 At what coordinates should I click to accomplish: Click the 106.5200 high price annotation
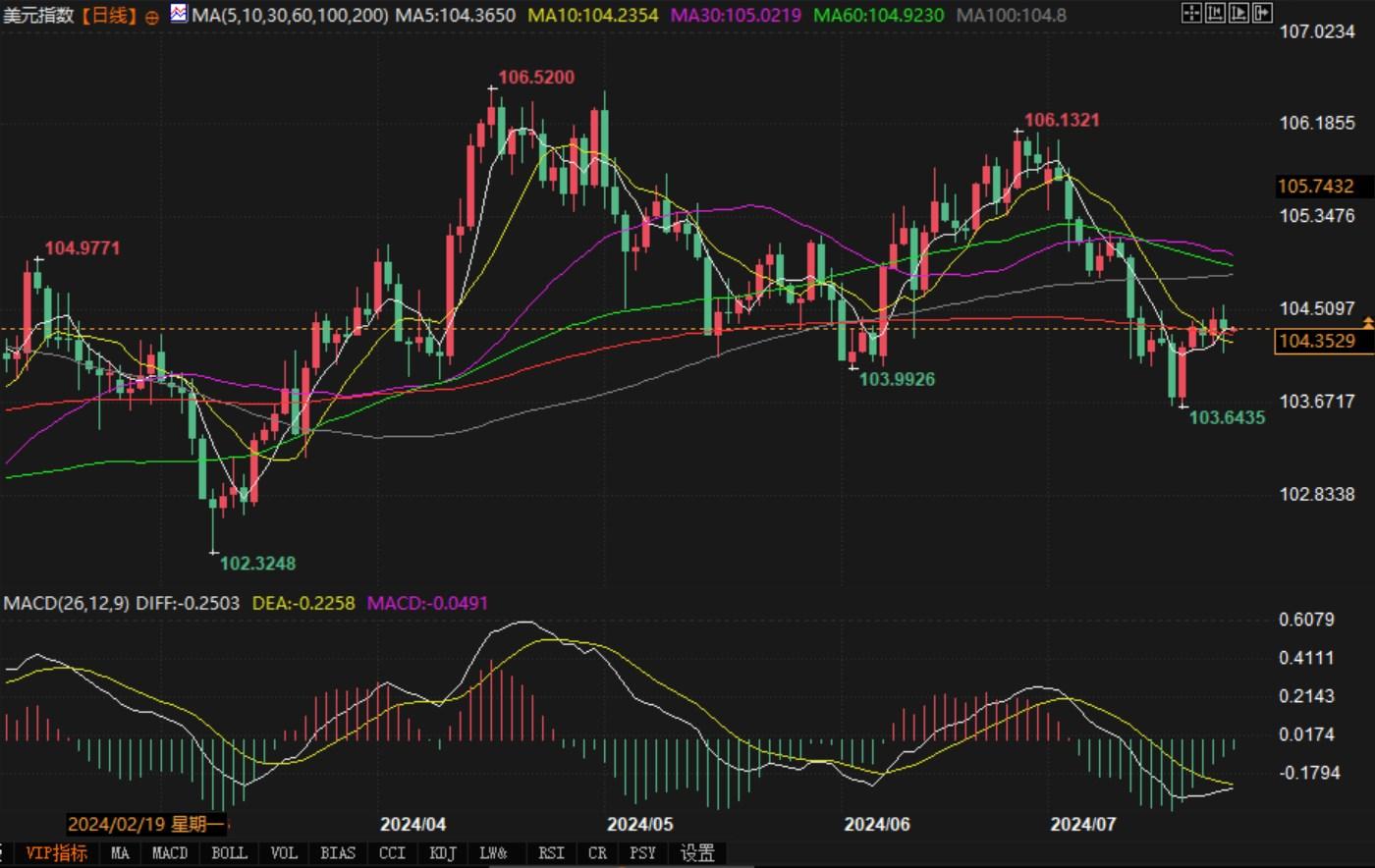536,78
